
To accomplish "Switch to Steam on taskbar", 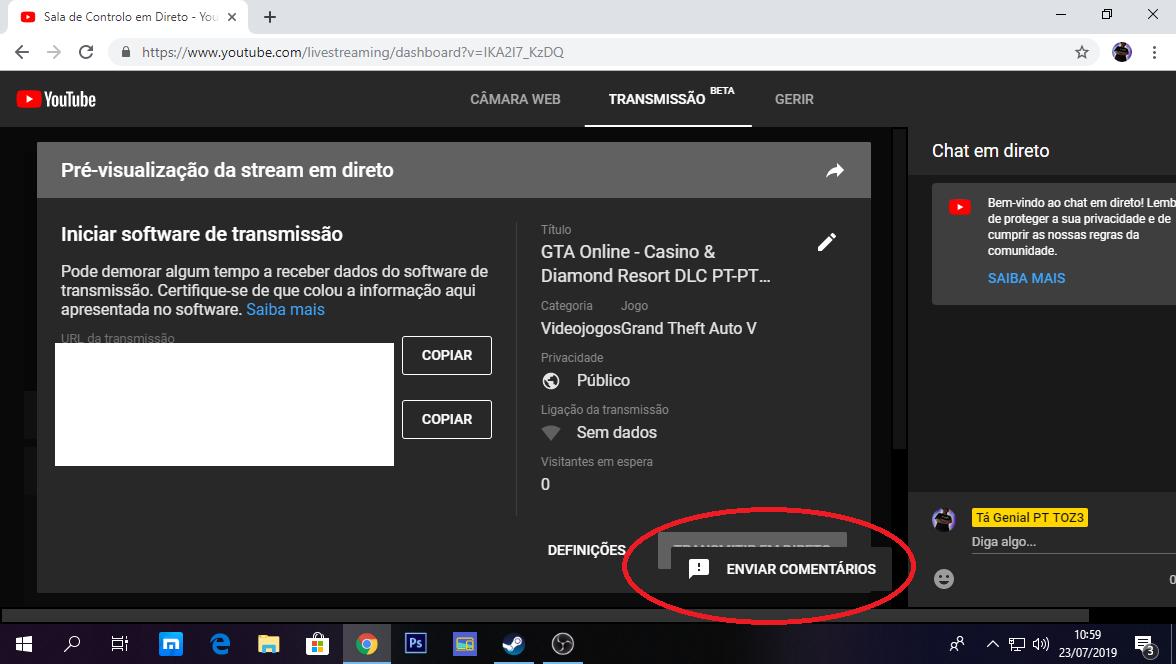I will [x=514, y=644].
